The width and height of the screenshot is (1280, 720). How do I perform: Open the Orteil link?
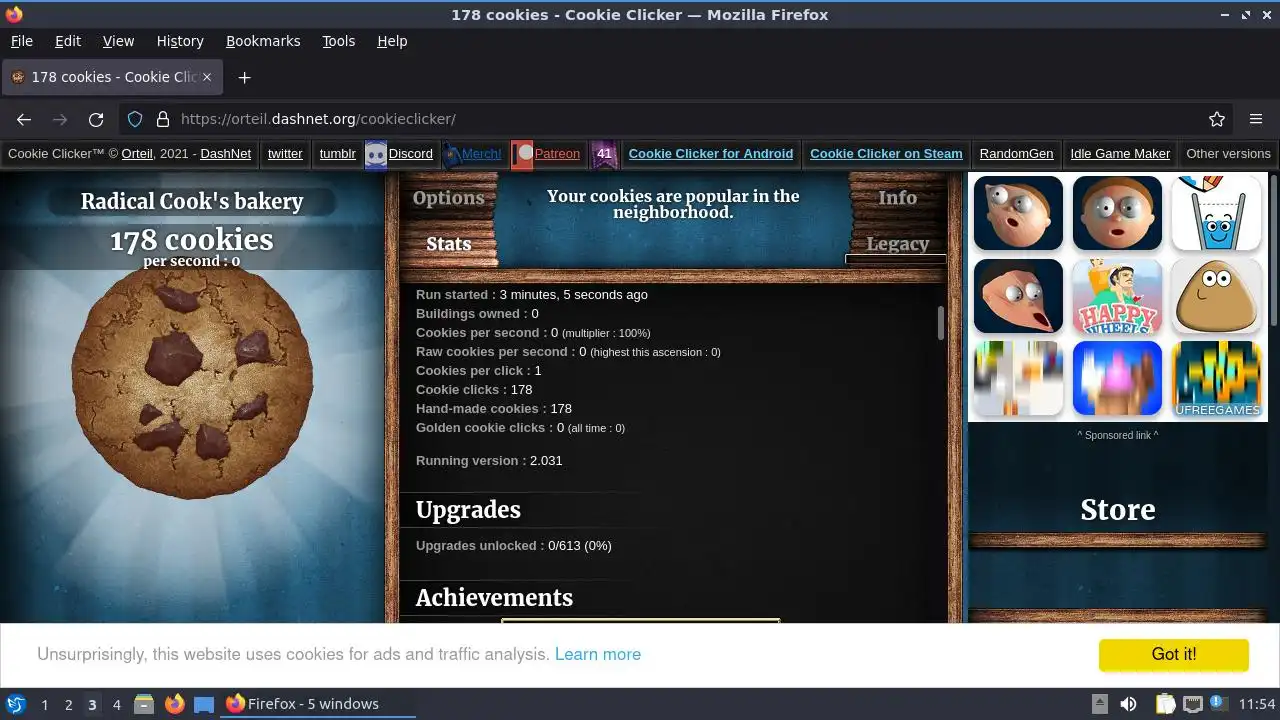[137, 154]
